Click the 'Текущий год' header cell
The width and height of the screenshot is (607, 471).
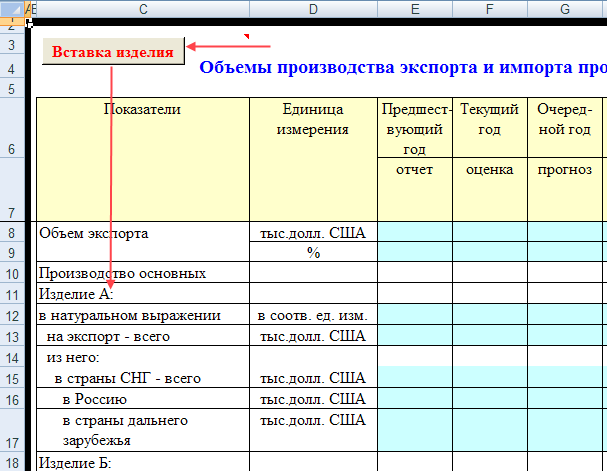(x=490, y=128)
